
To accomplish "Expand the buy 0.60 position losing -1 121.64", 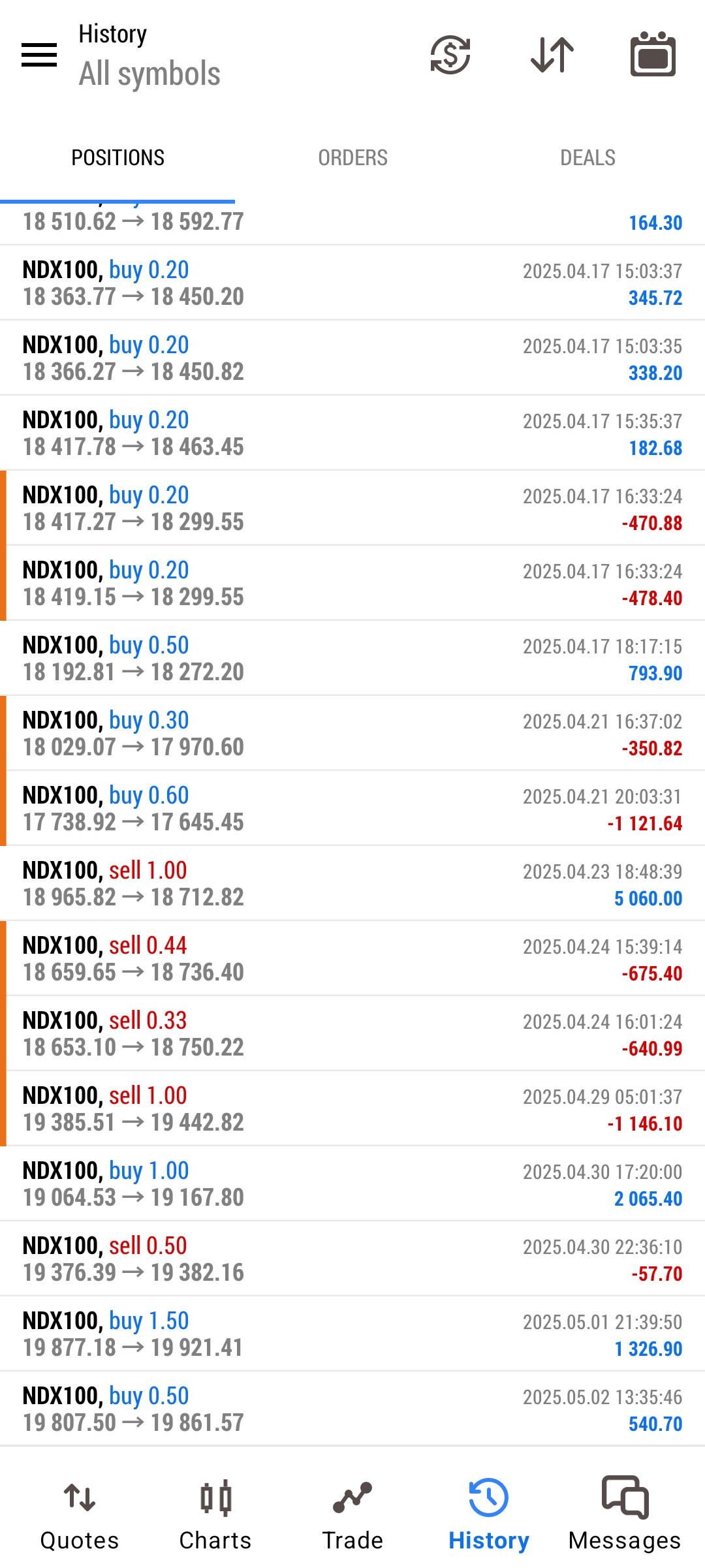I will coord(352,808).
